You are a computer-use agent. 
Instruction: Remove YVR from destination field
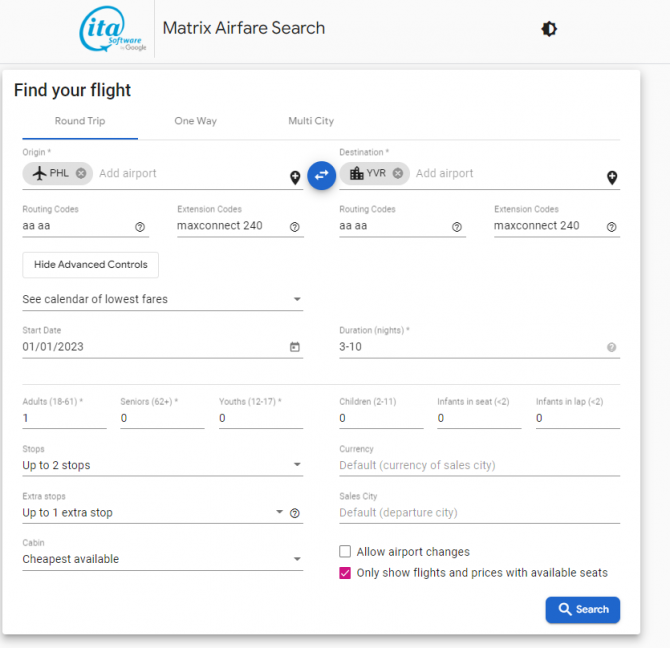[x=398, y=173]
